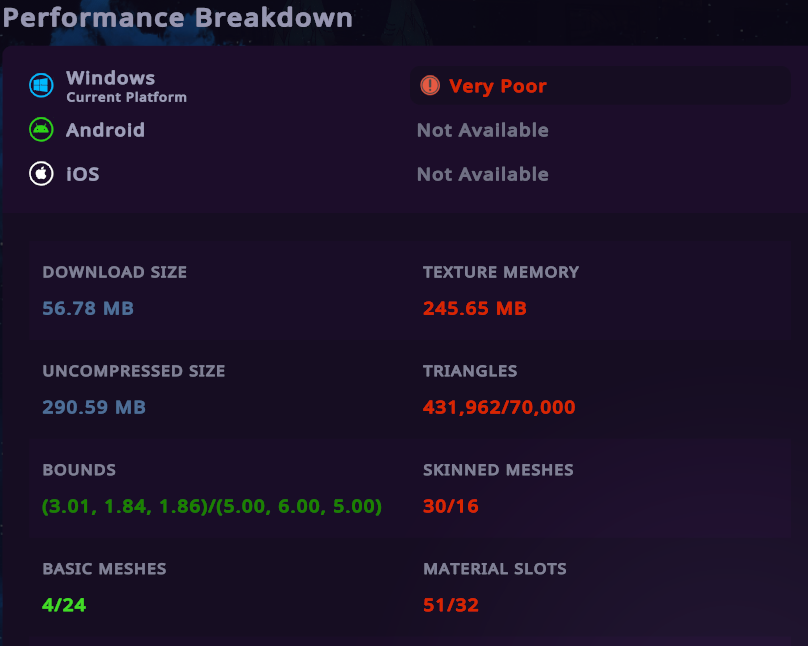Click the 4/24 basic meshes value
Viewport: 808px width, 646px height.
pos(64,605)
